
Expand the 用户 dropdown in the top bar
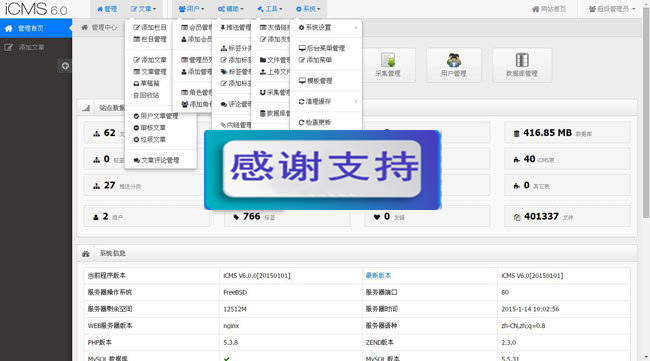coord(191,9)
